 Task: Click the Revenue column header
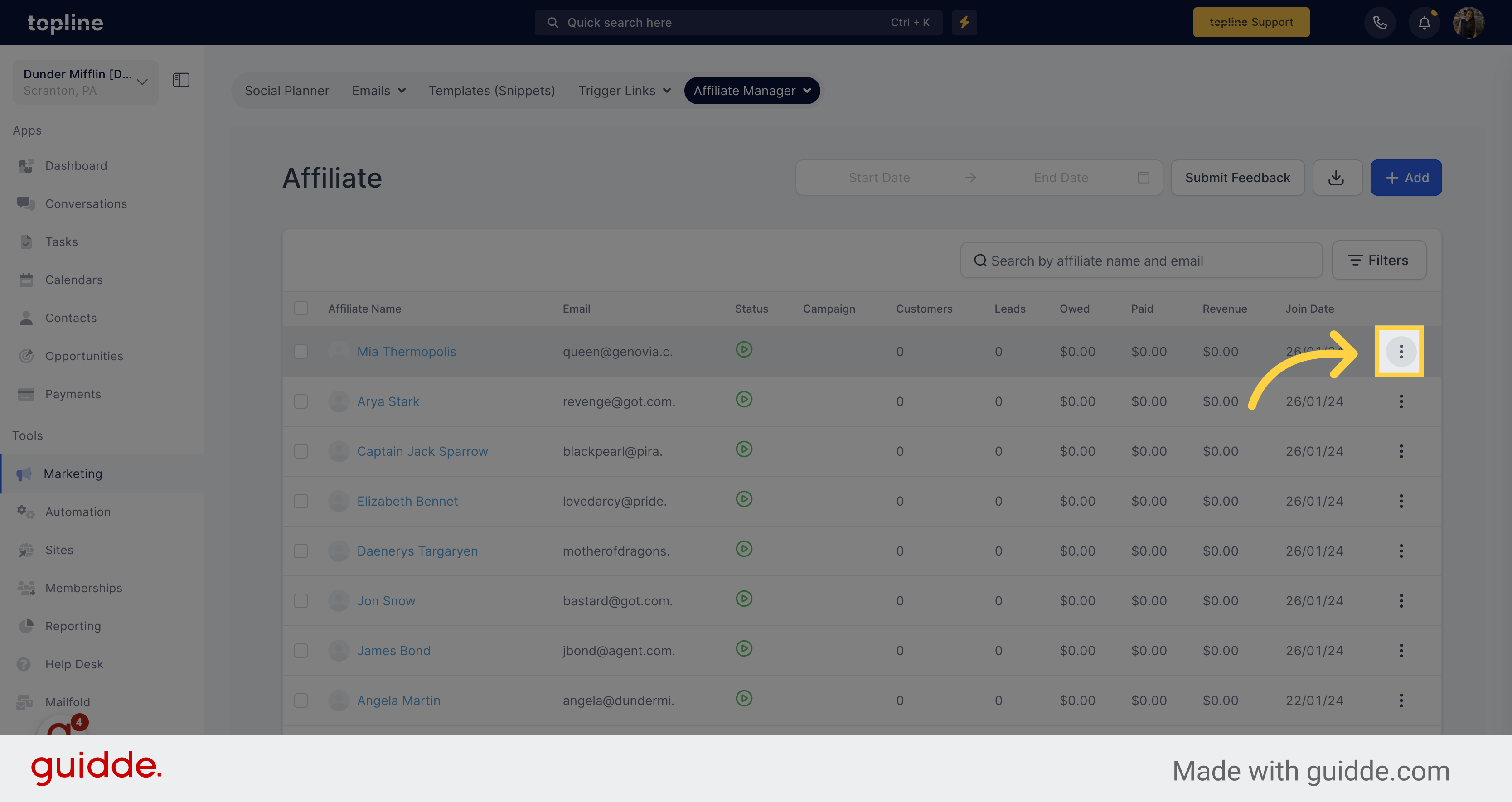[x=1224, y=309]
